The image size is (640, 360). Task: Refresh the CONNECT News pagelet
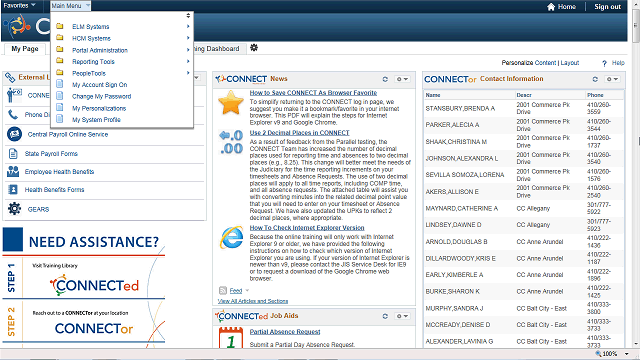pos(385,79)
